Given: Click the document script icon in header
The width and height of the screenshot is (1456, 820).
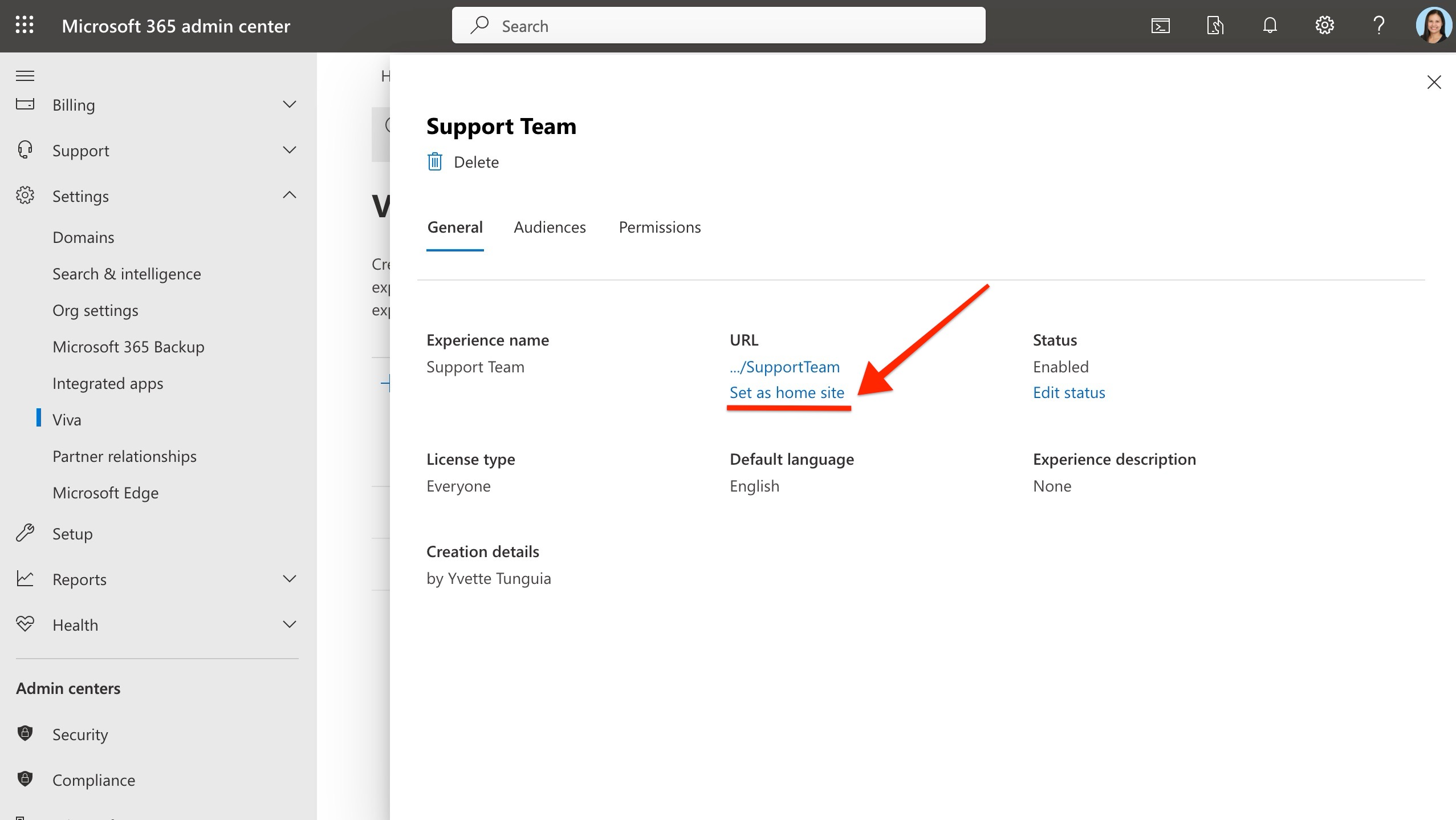Looking at the screenshot, I should [1215, 26].
